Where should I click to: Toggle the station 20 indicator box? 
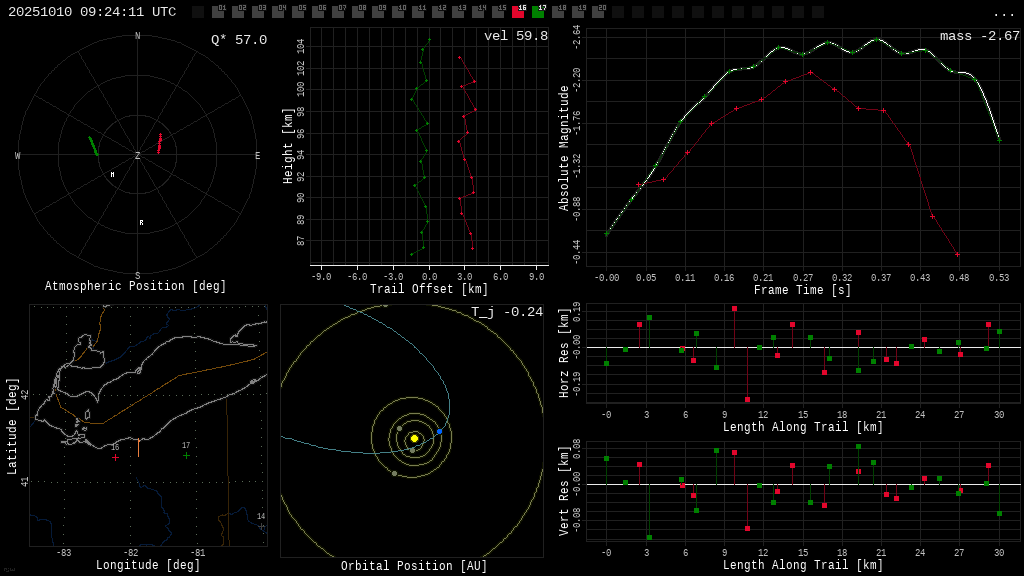(598, 12)
